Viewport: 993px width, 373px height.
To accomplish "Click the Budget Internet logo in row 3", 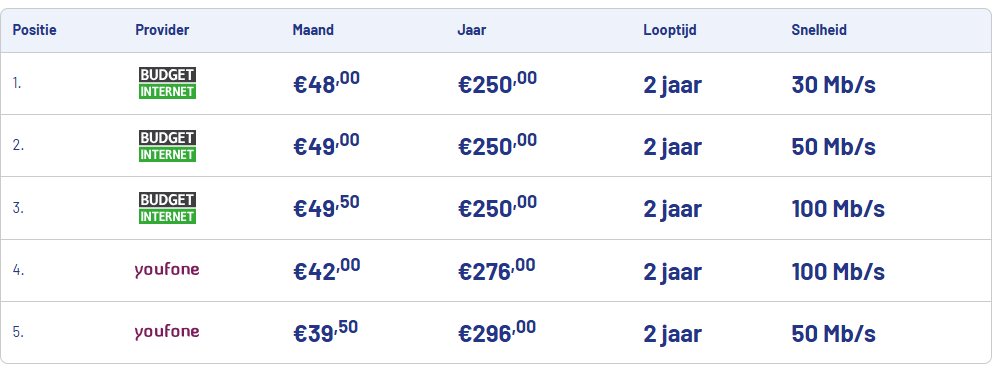I will pyautogui.click(x=167, y=208).
